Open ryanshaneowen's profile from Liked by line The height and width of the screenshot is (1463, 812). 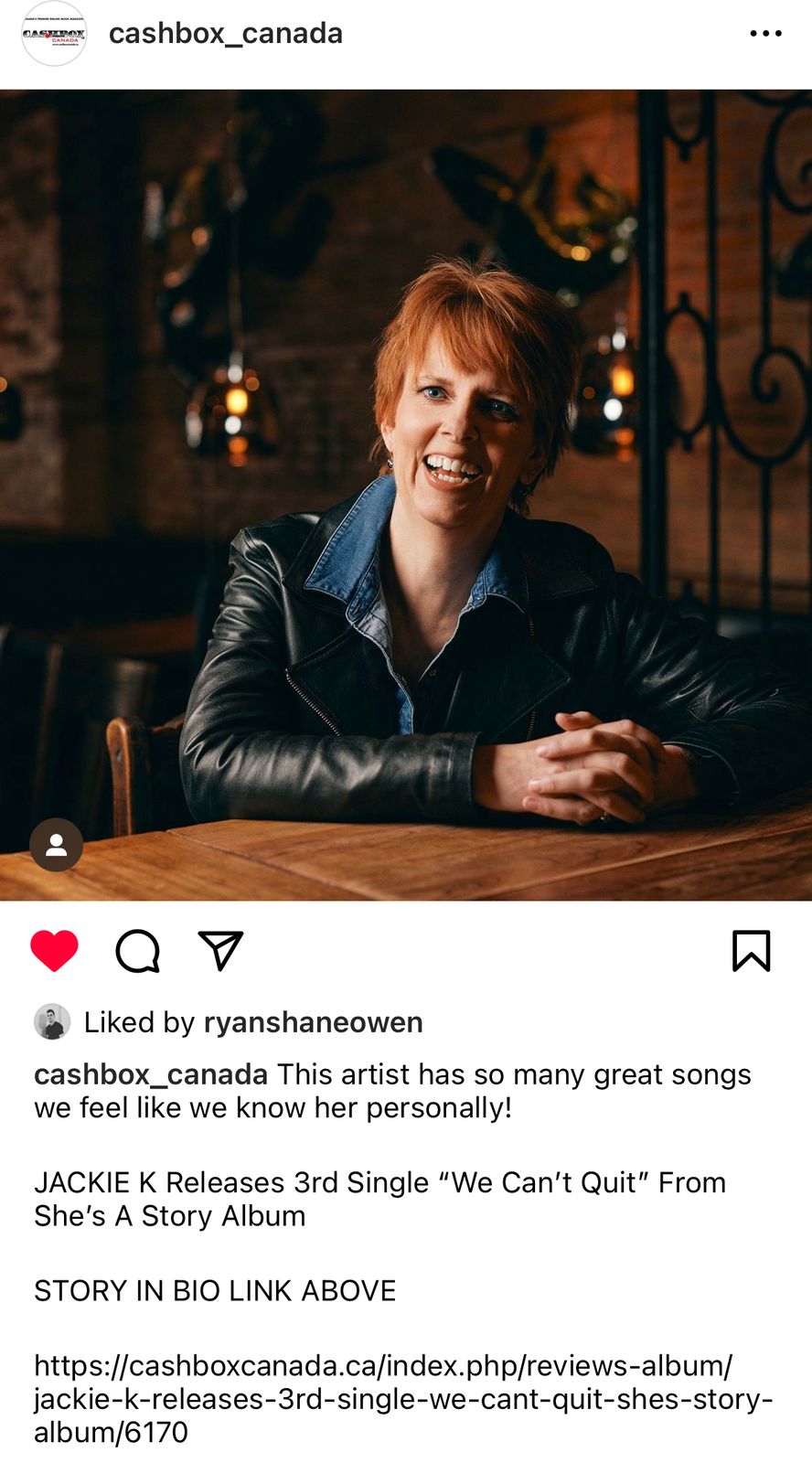click(314, 1022)
